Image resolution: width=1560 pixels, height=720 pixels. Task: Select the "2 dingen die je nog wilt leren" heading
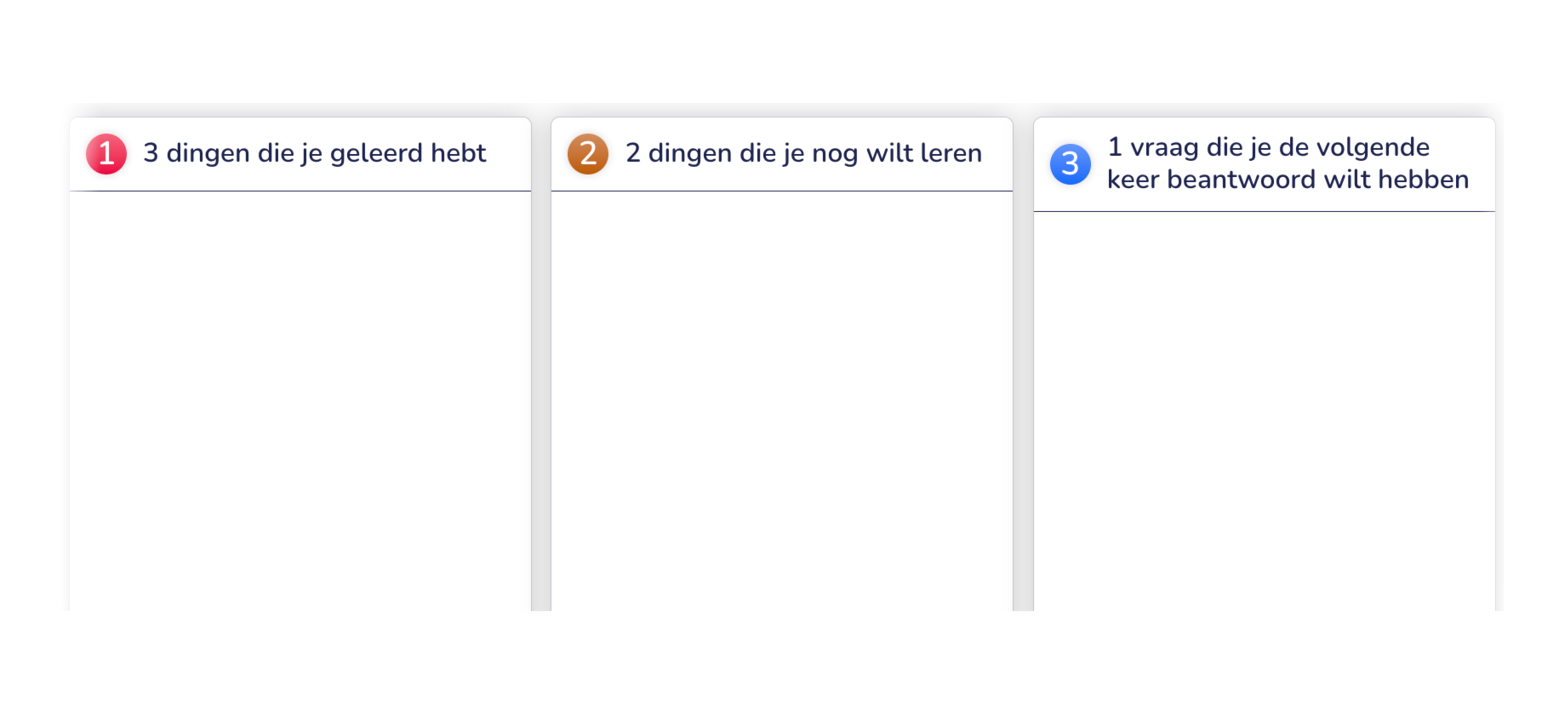pyautogui.click(x=803, y=154)
